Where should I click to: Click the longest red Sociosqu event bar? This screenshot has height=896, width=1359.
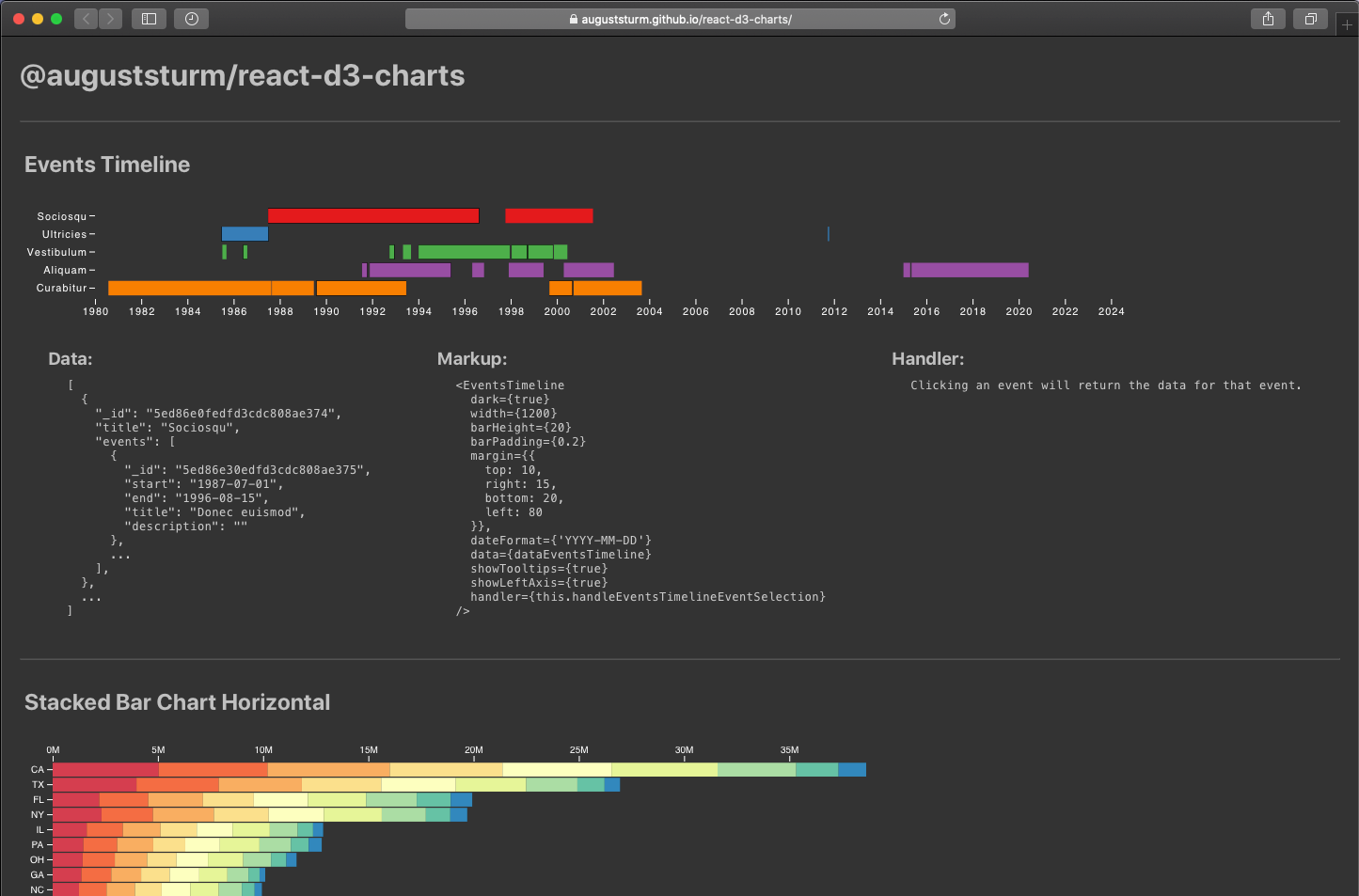(x=373, y=216)
